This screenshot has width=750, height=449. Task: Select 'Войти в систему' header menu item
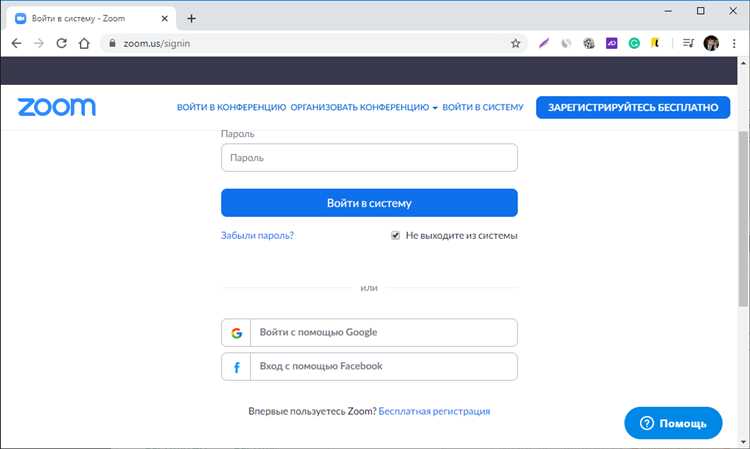482,107
